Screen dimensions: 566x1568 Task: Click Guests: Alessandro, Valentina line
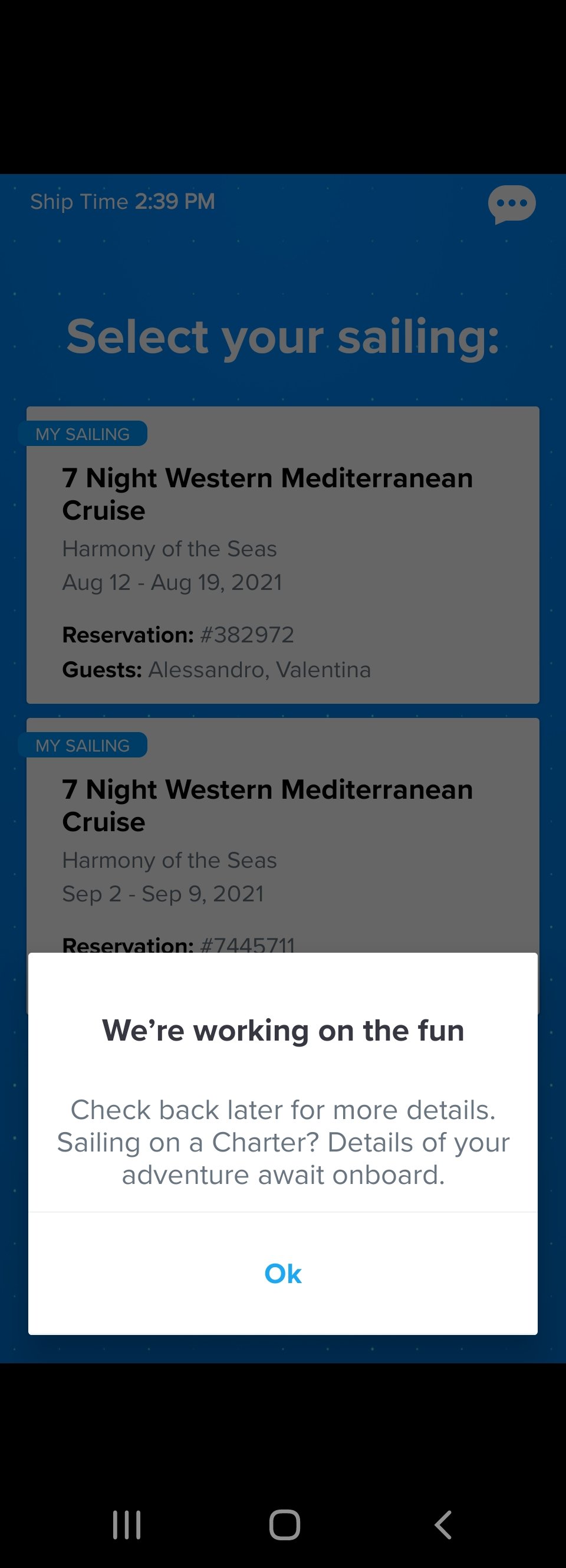click(216, 670)
